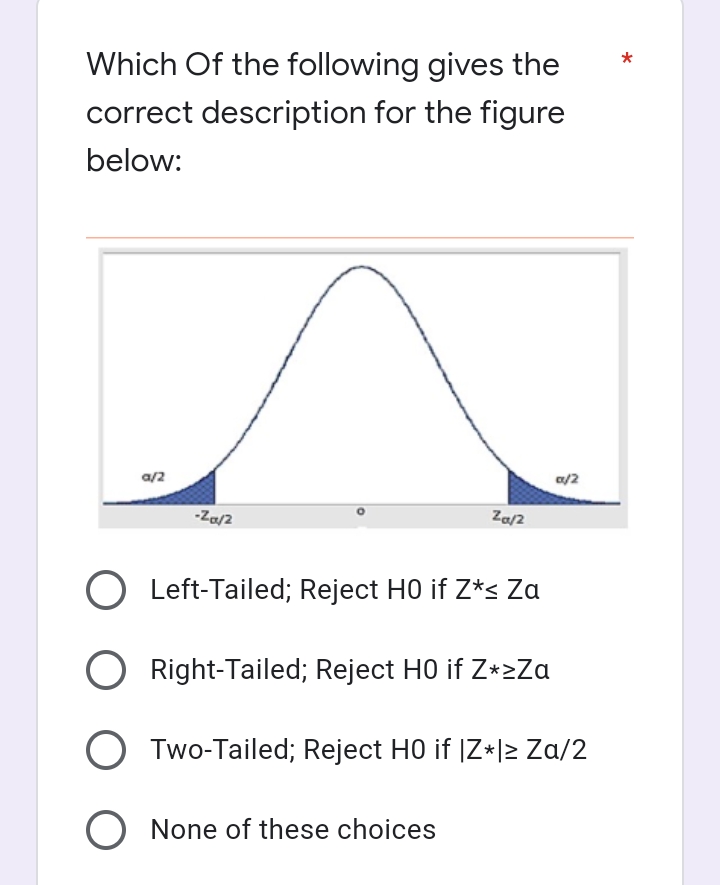Click the None of these choices text
This screenshot has height=885, width=720.
click(292, 830)
